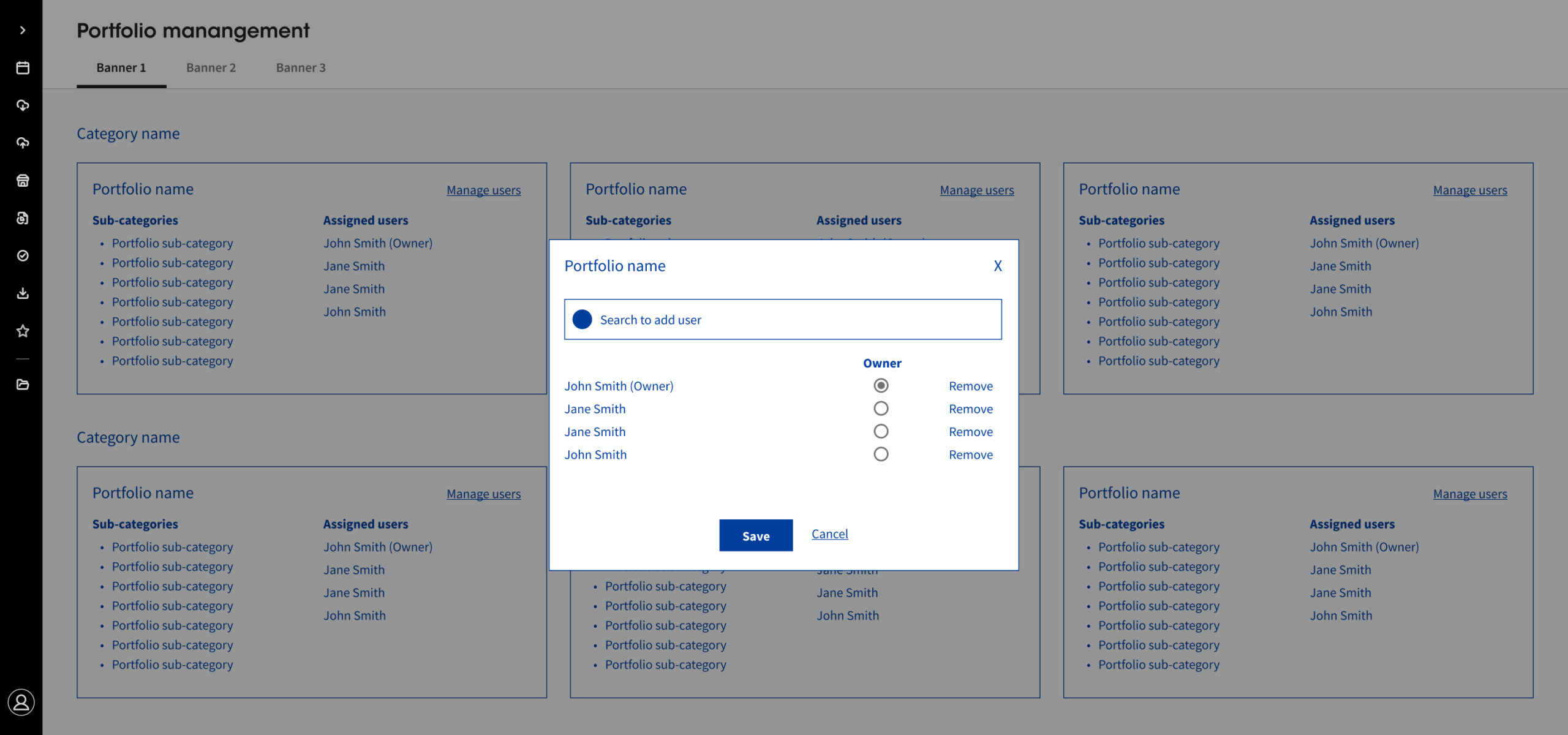Open the store icon in sidebar

click(x=23, y=181)
